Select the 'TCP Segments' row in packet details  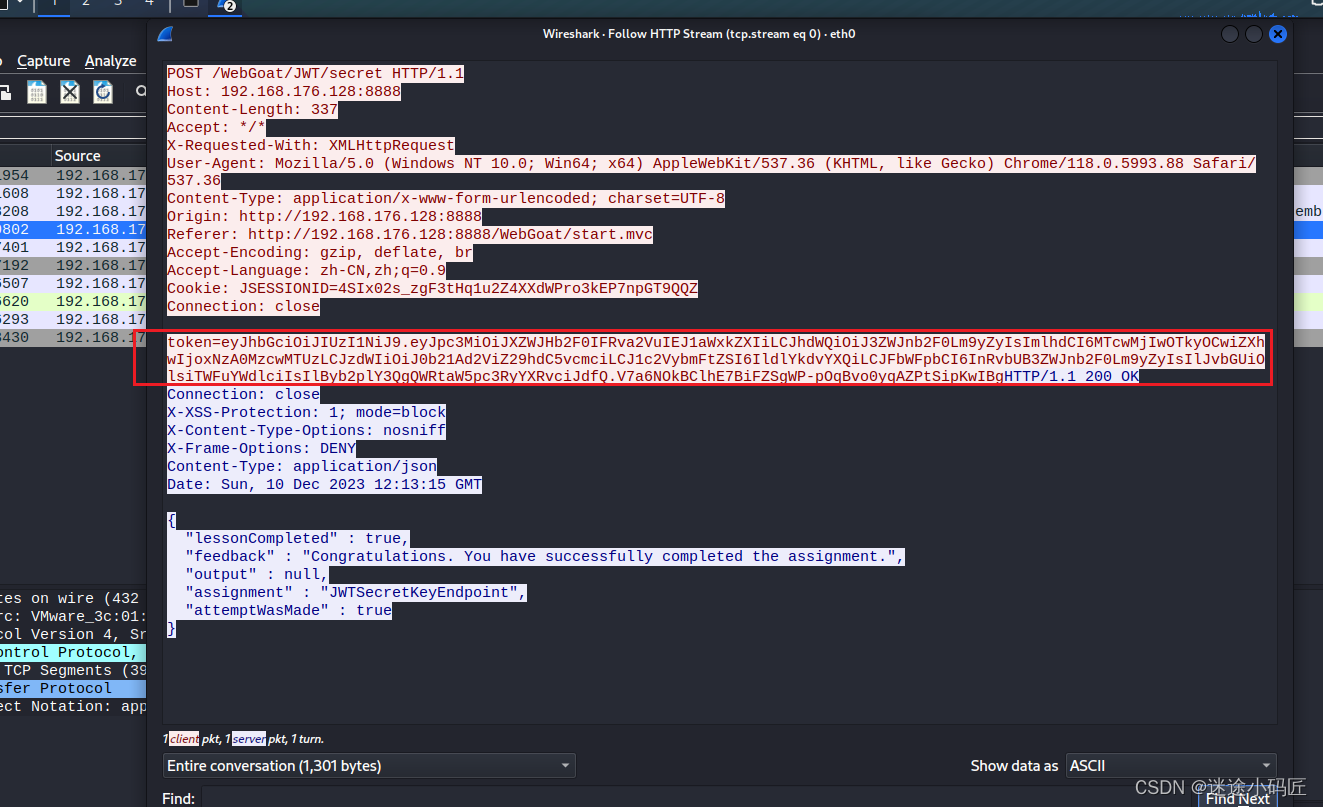[x=73, y=670]
